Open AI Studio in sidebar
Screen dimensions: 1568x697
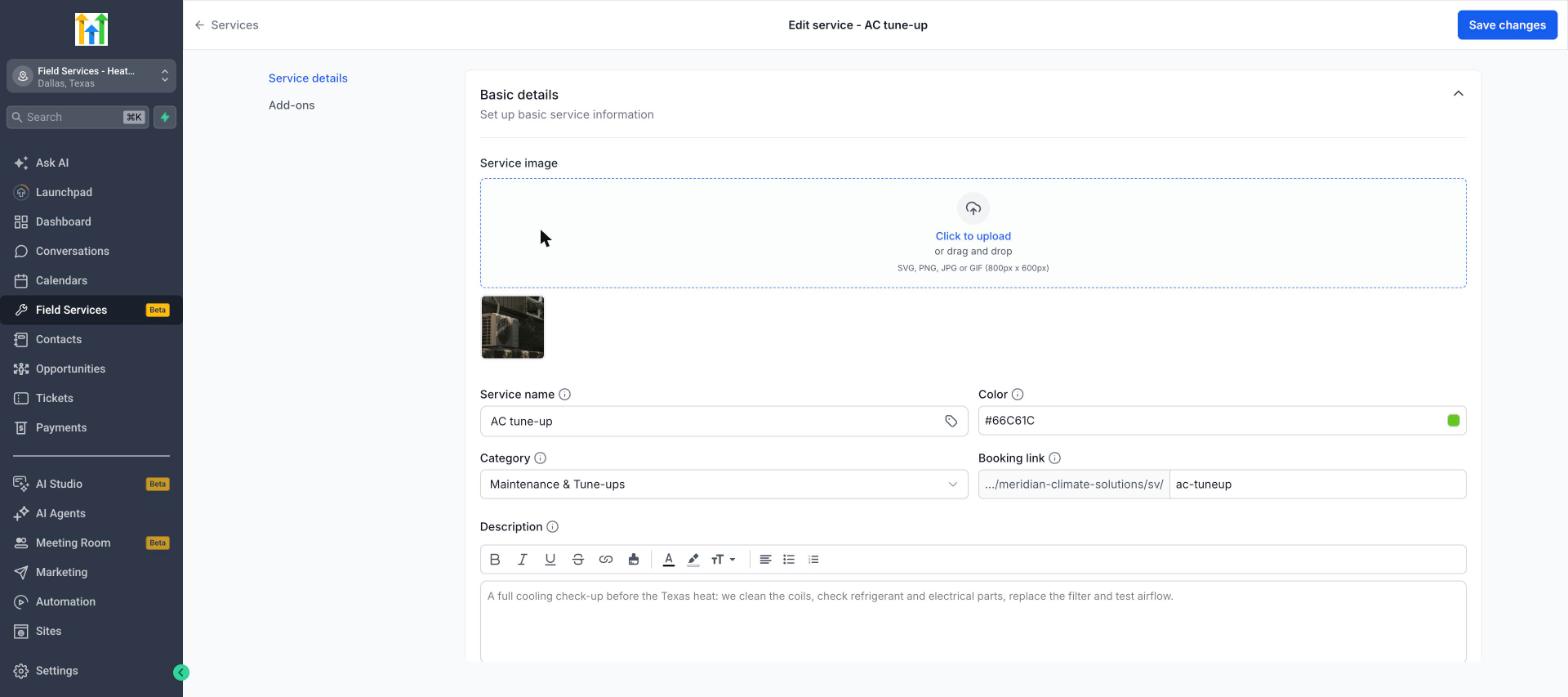pyautogui.click(x=91, y=484)
